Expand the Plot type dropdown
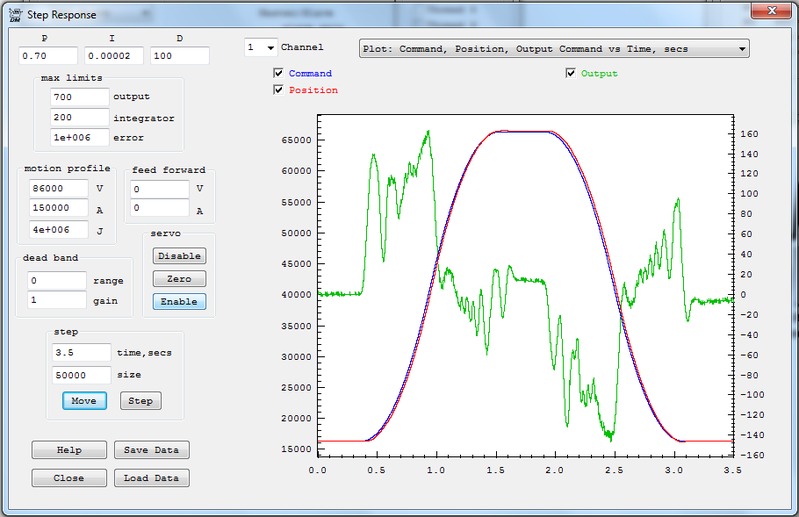Viewport: 799px width, 517px height. [x=553, y=48]
